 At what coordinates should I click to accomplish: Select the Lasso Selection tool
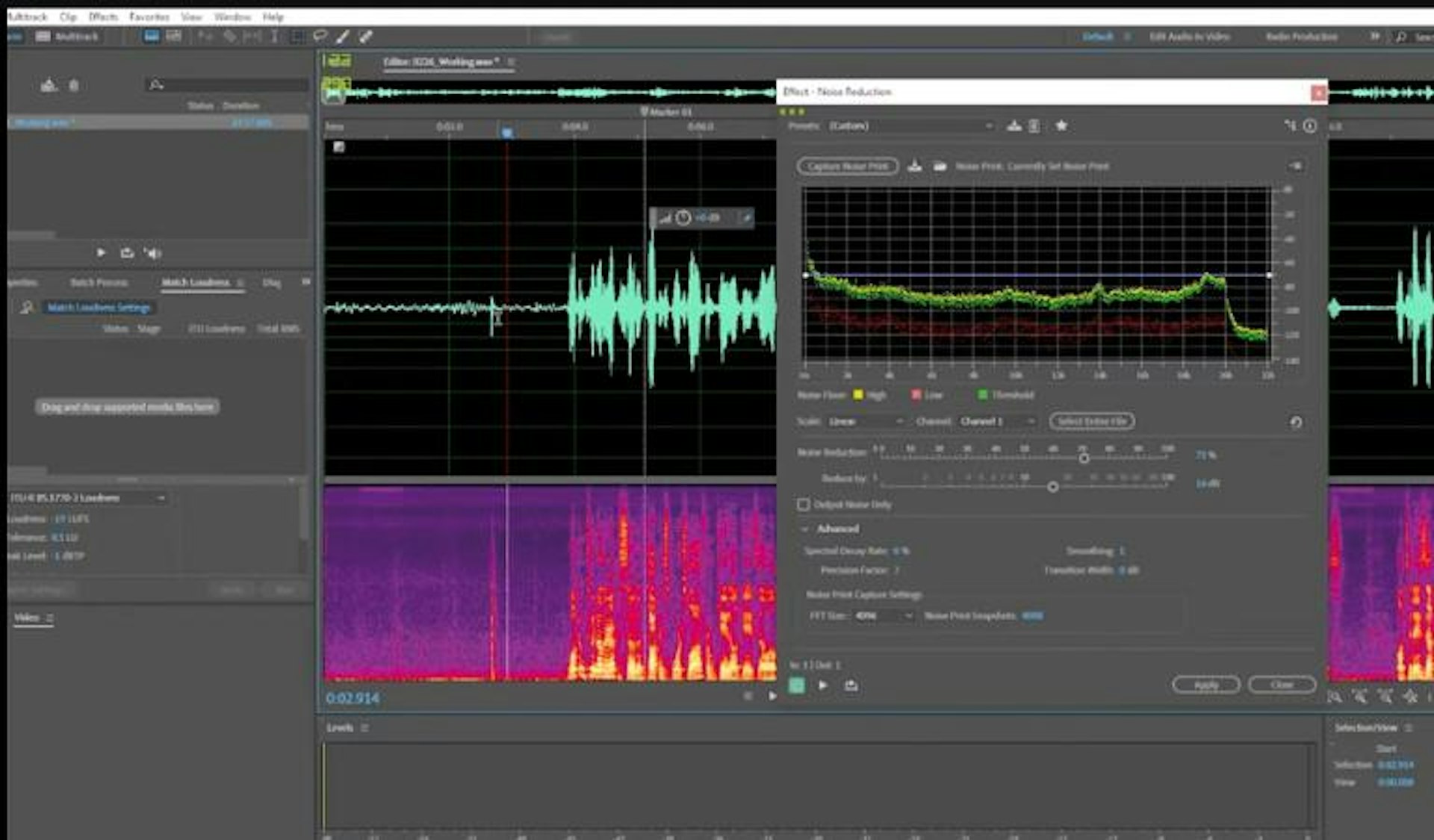320,36
